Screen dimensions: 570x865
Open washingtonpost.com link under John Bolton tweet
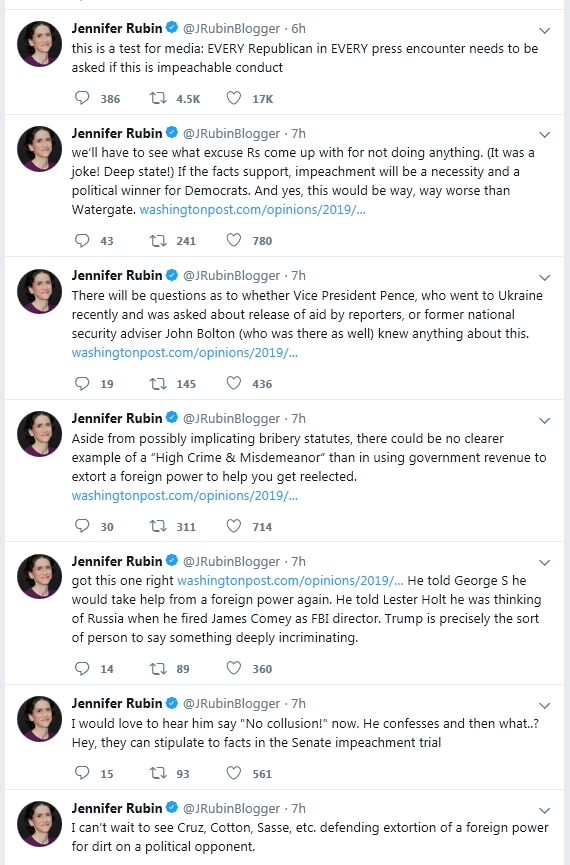[x=184, y=353]
